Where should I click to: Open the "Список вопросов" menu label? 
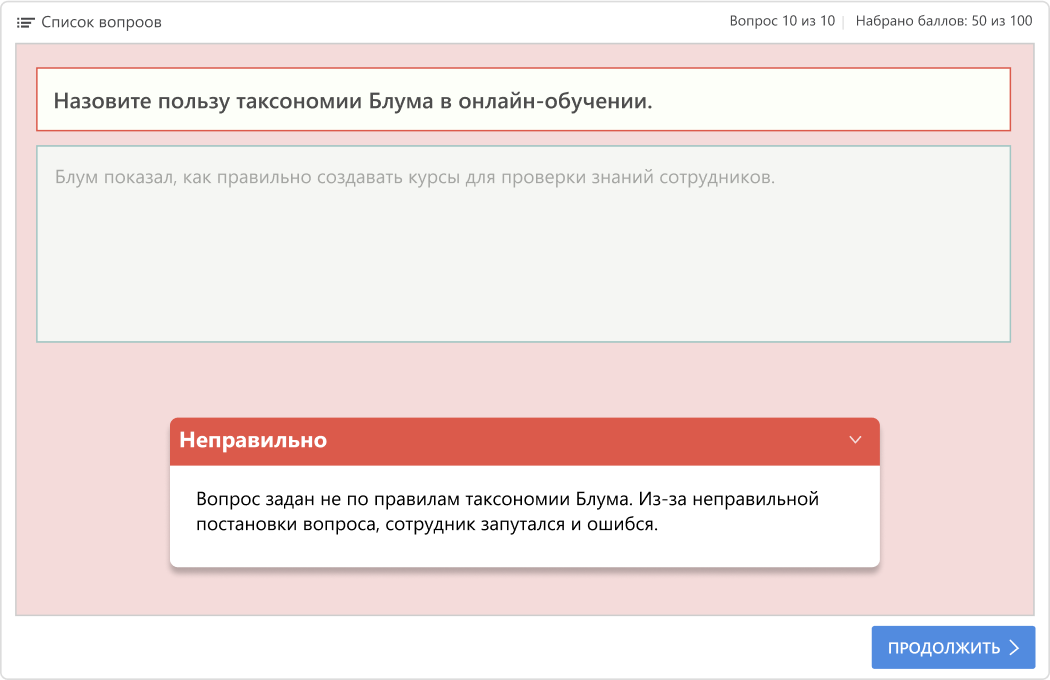click(101, 22)
